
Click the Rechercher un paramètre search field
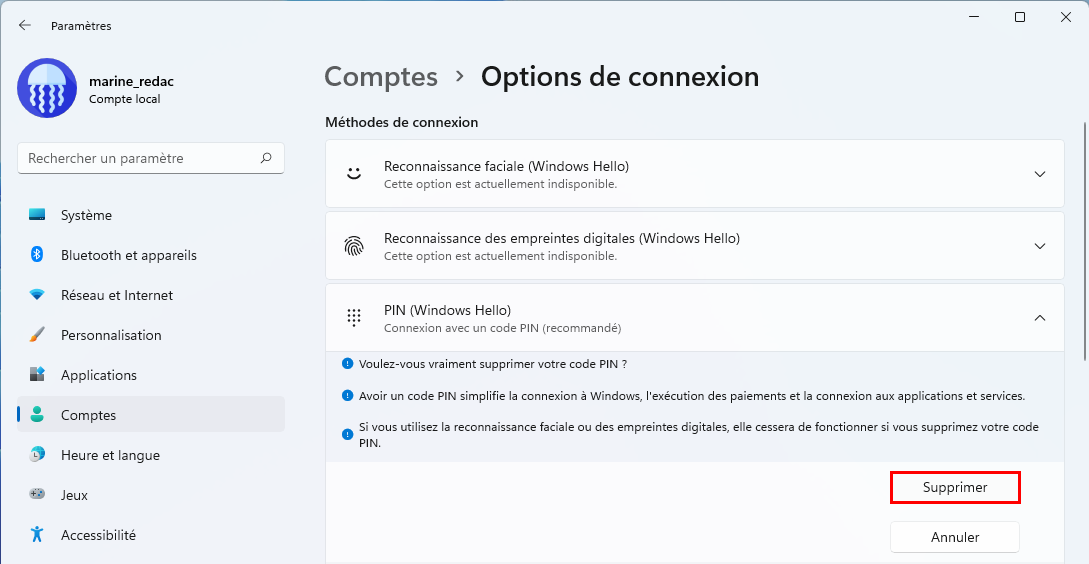tap(151, 158)
